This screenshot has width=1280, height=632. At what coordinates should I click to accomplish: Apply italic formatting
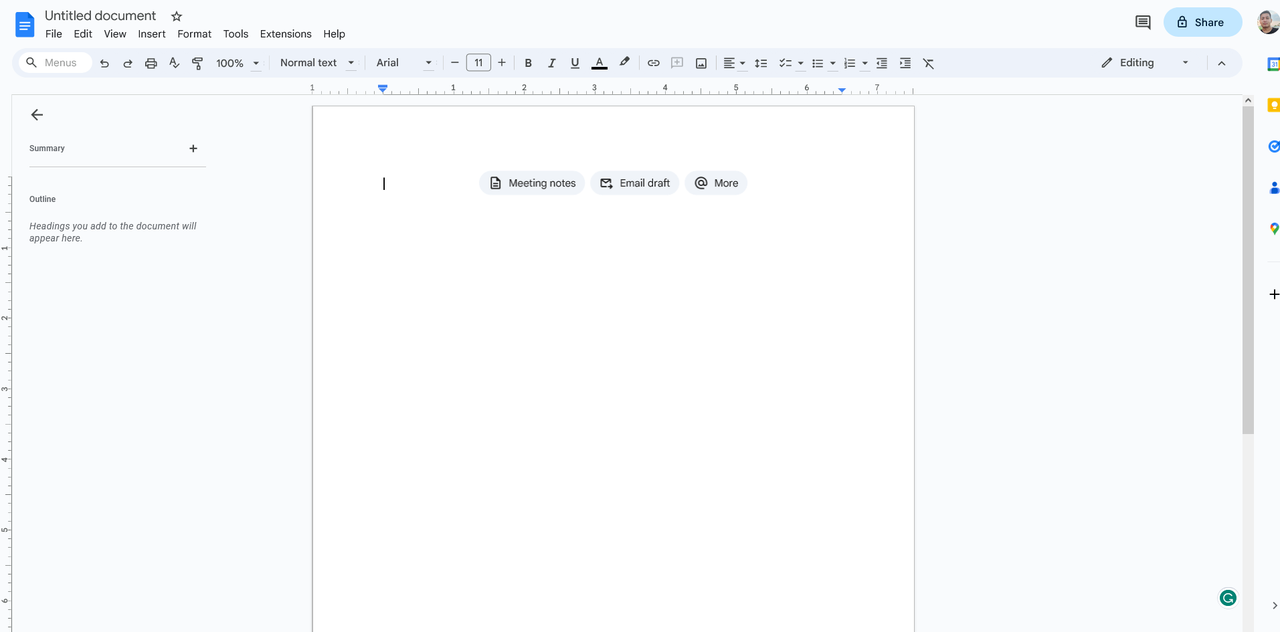tap(551, 63)
